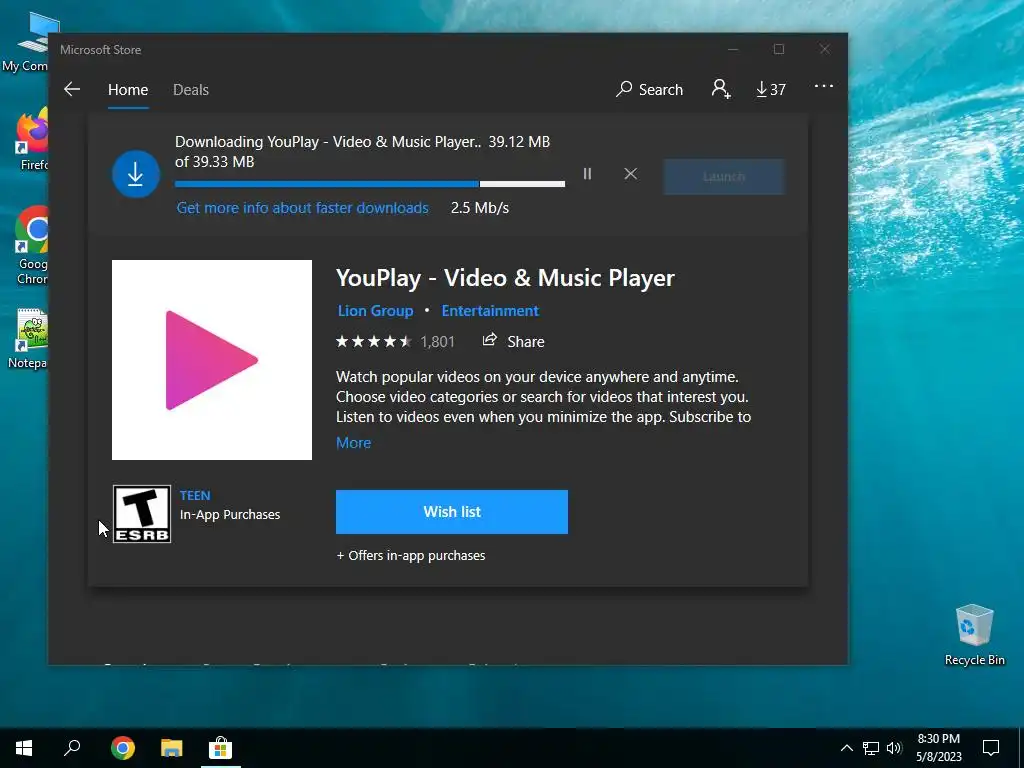Open the notification action center
1024x768 pixels.
(991, 748)
